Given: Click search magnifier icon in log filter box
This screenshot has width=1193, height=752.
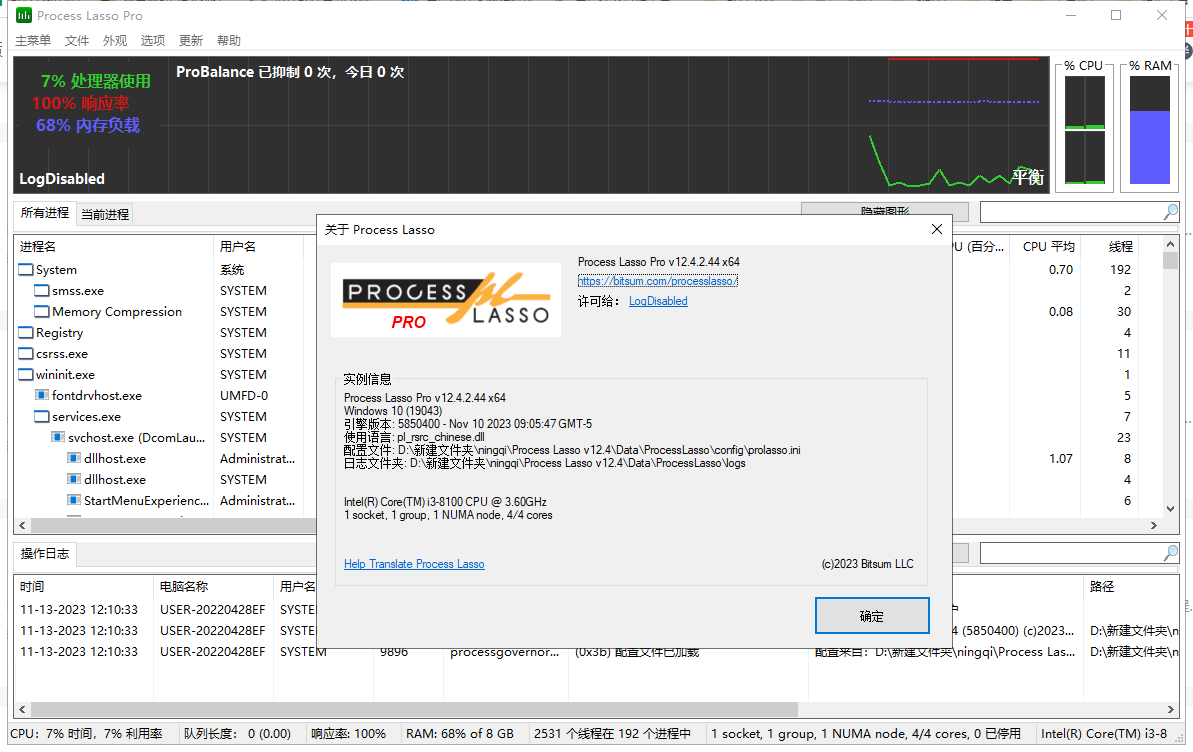Looking at the screenshot, I should 1171,553.
